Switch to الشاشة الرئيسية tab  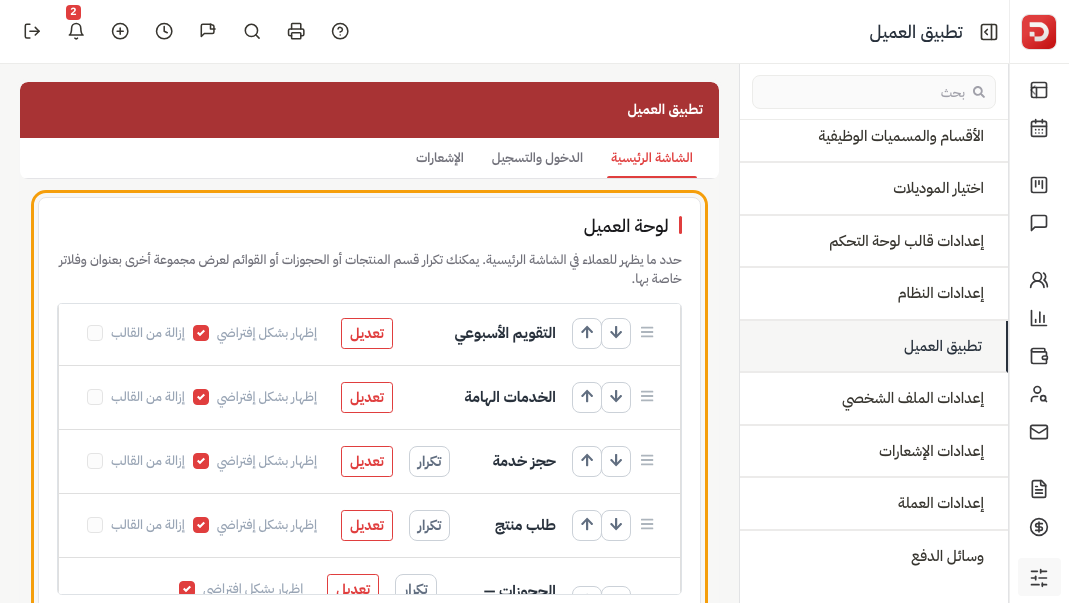652,158
